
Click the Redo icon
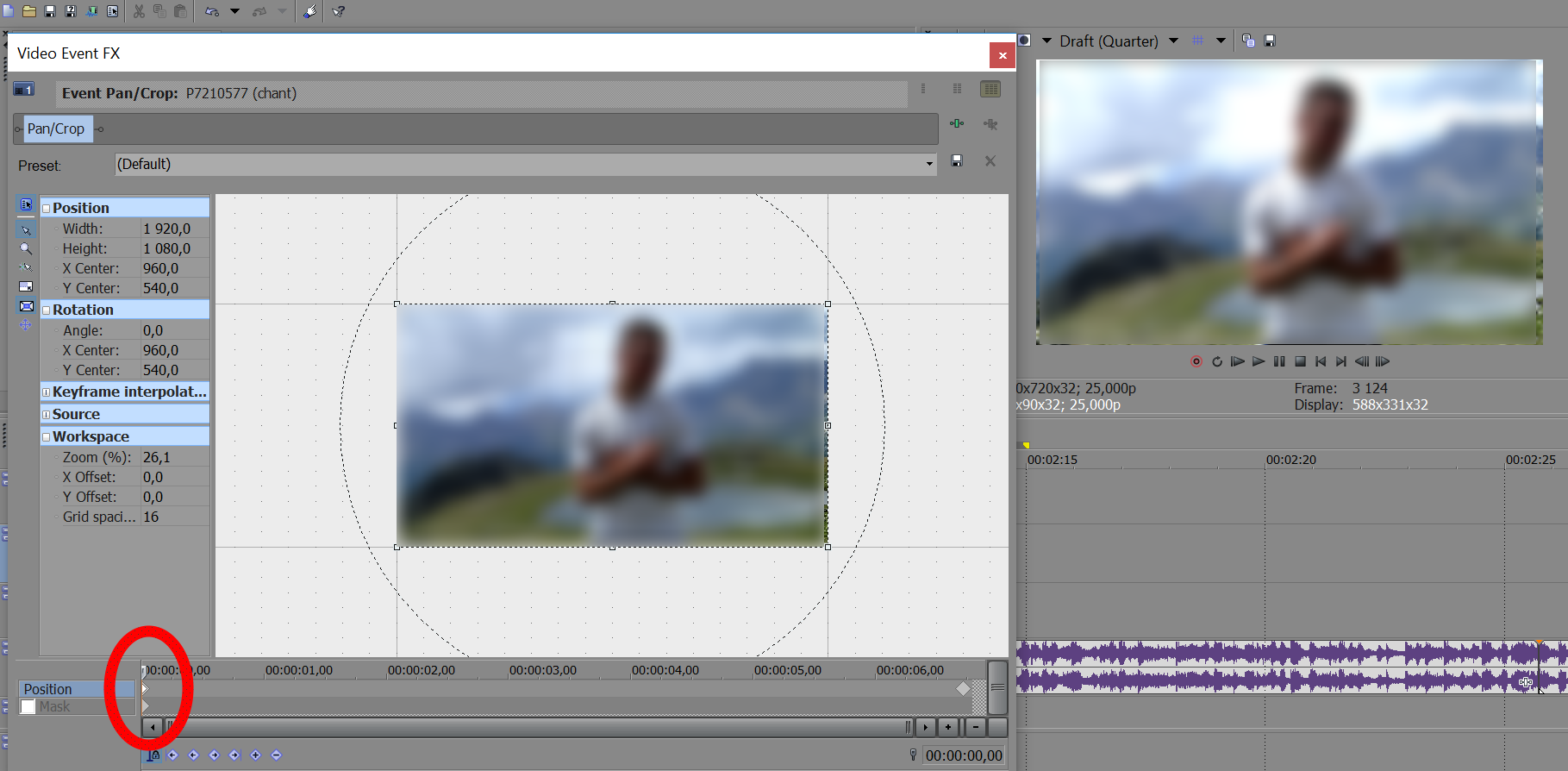pos(259,11)
